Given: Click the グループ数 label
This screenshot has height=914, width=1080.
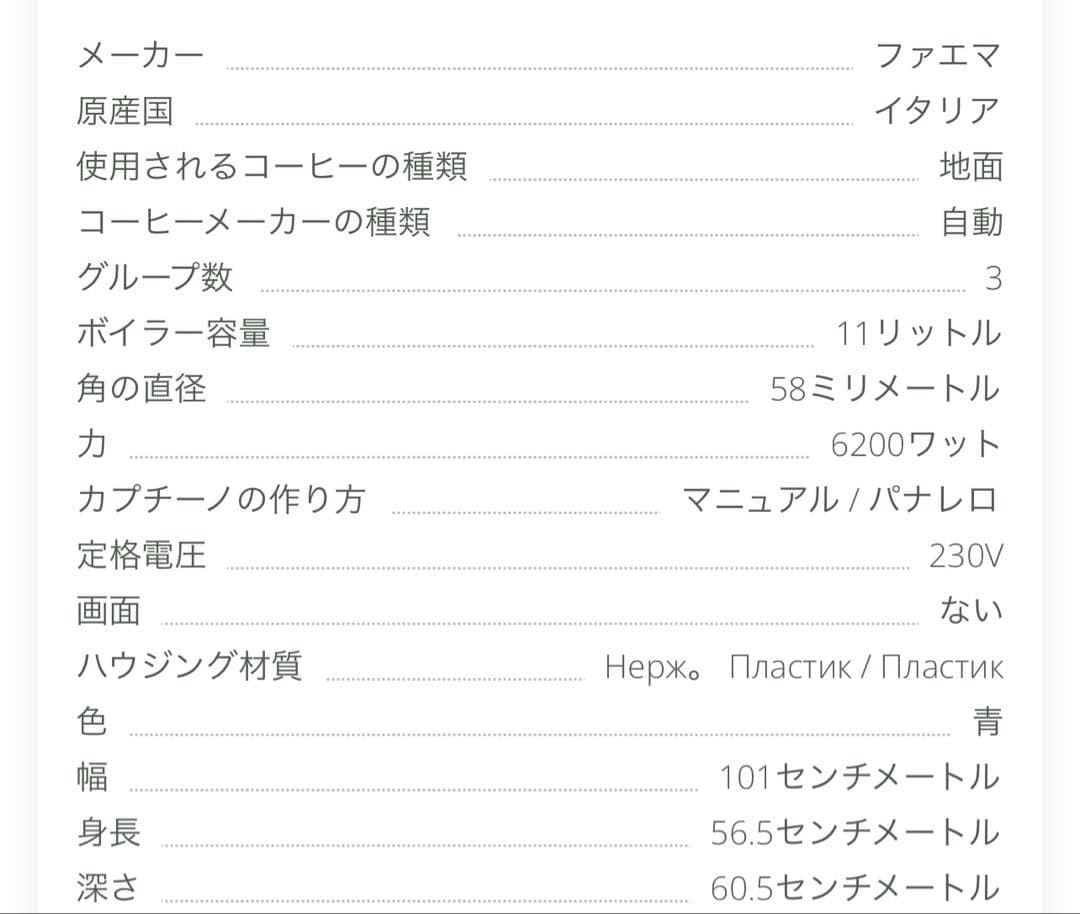Looking at the screenshot, I should [155, 277].
